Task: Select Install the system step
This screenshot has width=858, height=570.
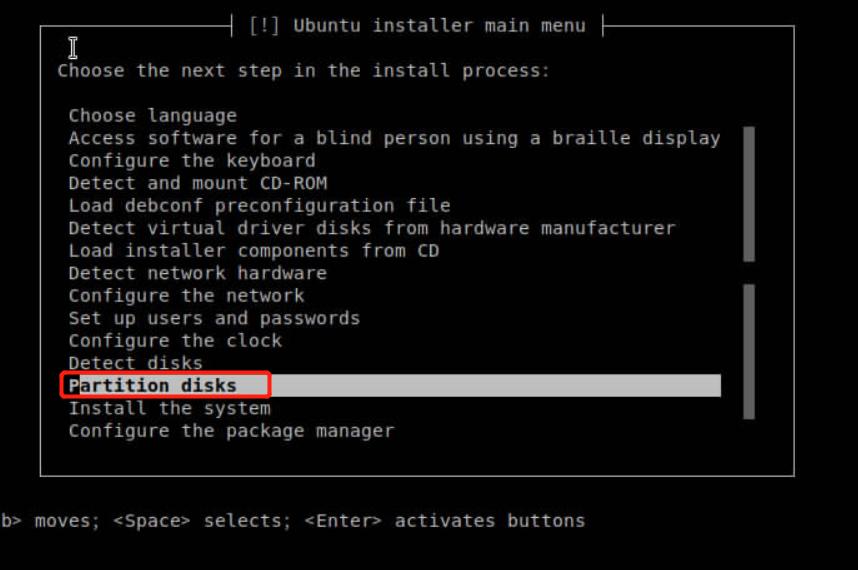Action: coord(170,408)
